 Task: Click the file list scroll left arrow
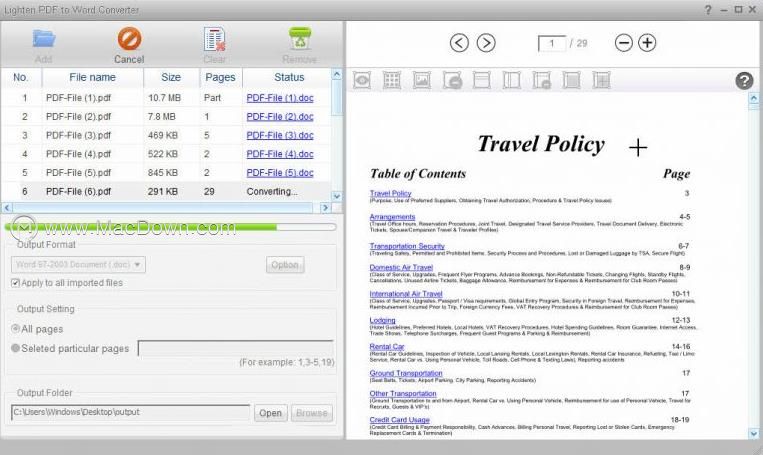pyautogui.click(x=7, y=208)
